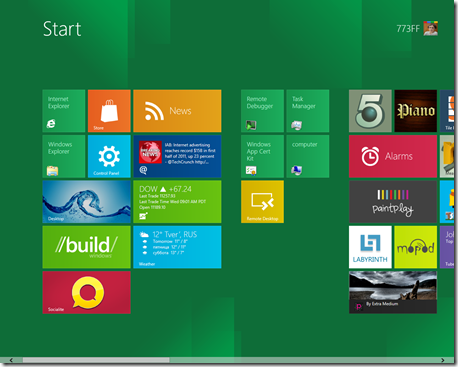Click the right scroll arrow
Viewport: 458px width, 367px height.
pos(443,360)
